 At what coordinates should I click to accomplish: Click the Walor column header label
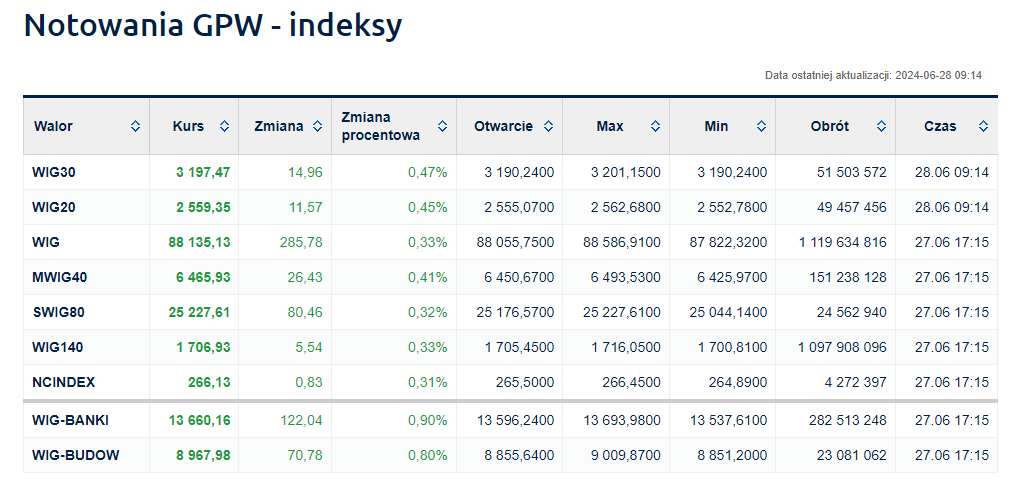tap(53, 127)
